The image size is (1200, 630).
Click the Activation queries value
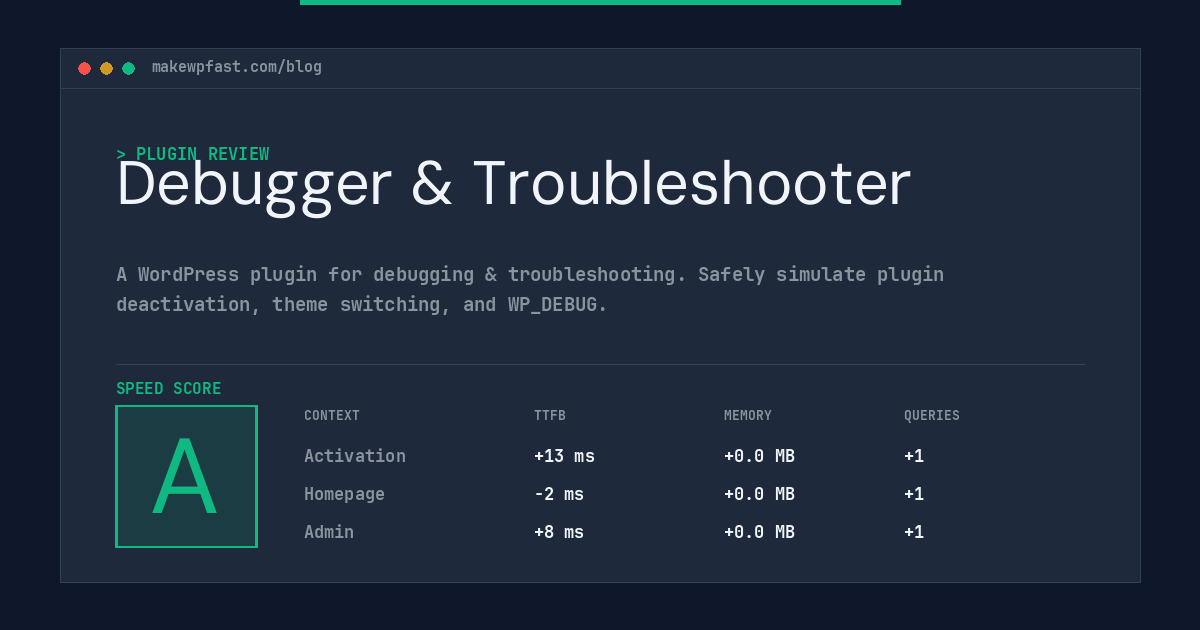[914, 456]
